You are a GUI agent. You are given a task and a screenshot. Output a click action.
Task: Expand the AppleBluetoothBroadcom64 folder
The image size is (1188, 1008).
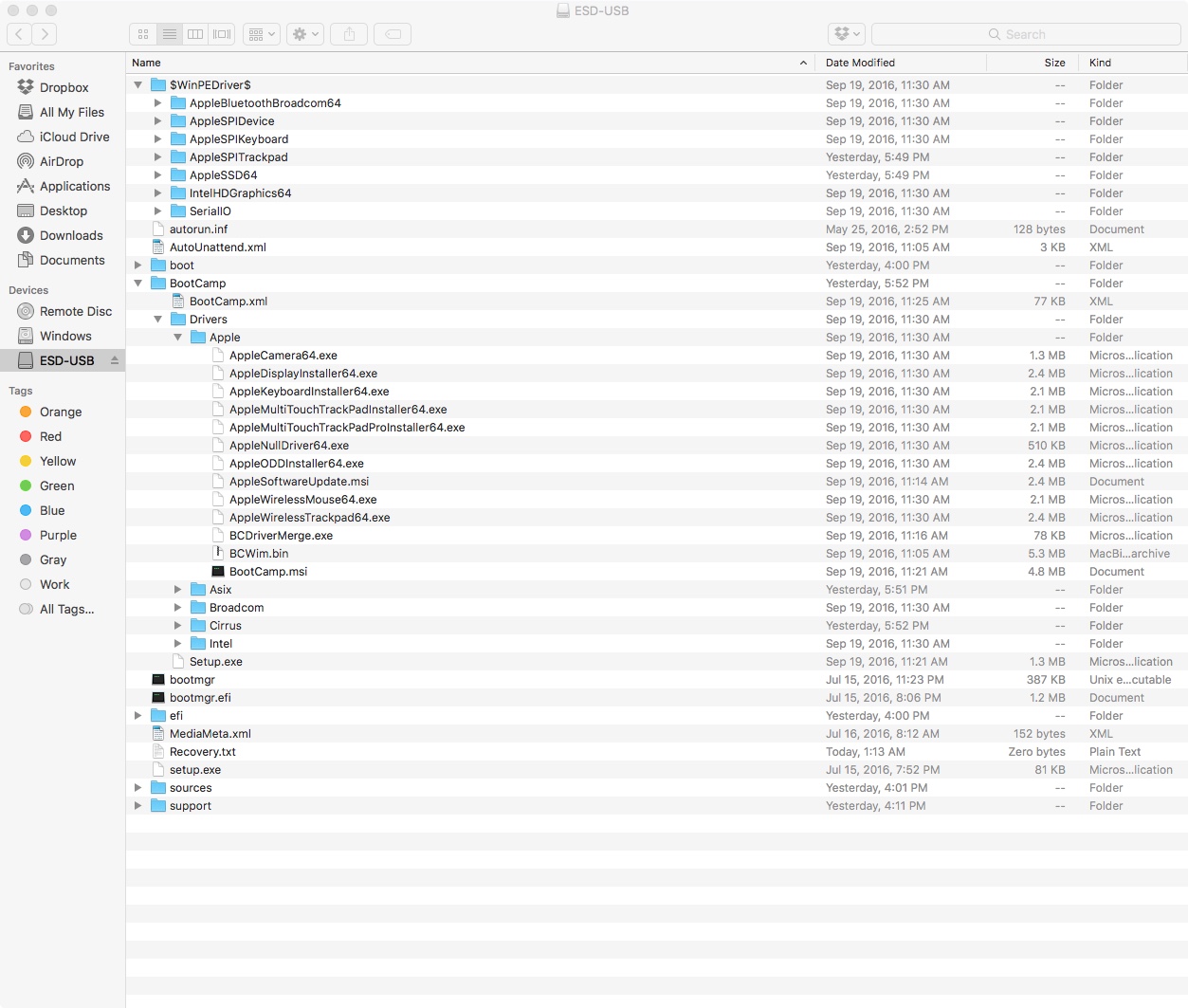pos(158,102)
